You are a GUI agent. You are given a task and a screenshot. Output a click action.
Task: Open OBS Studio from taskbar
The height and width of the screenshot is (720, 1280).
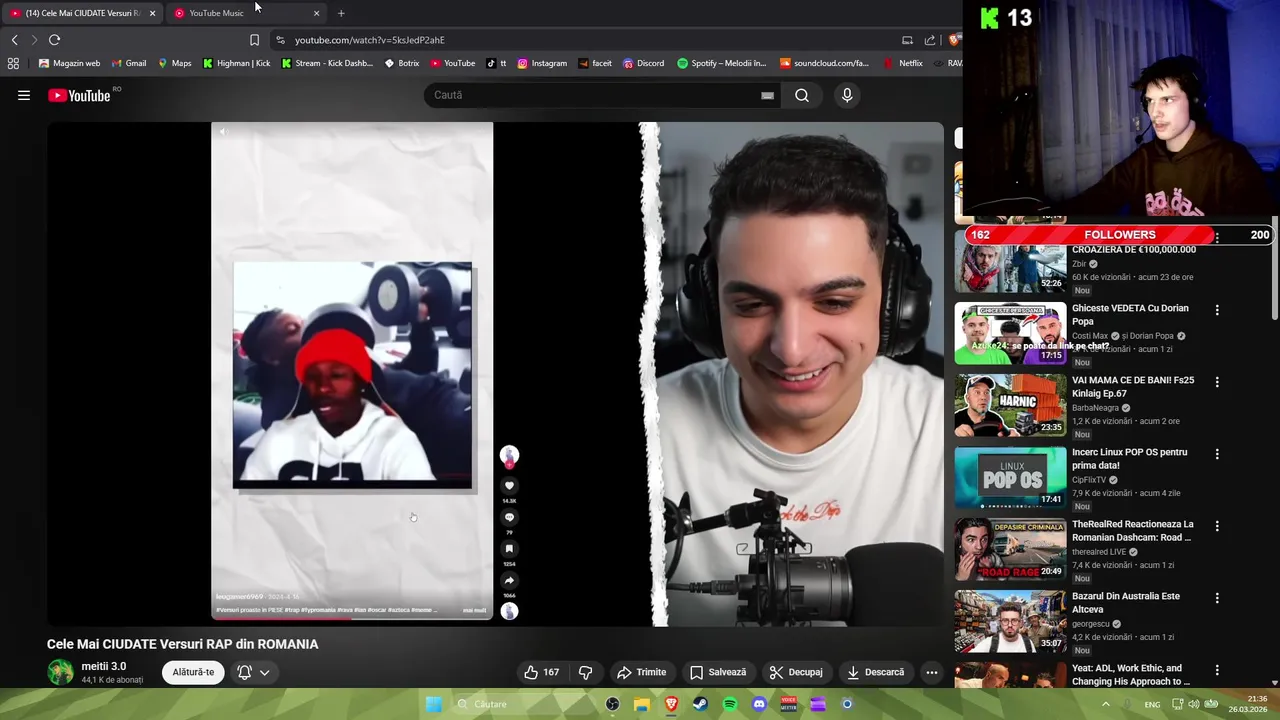click(612, 704)
